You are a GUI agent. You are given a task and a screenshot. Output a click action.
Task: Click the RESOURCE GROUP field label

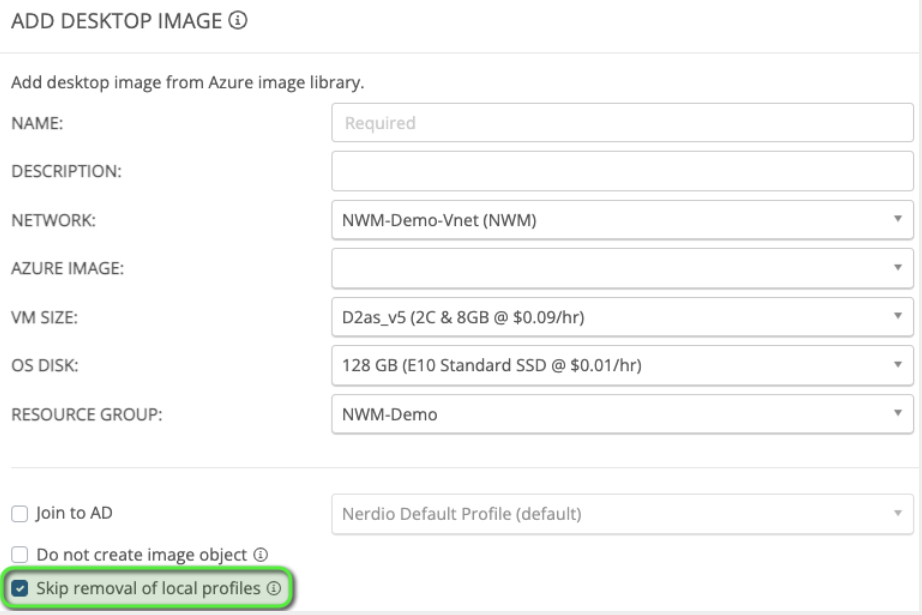pyautogui.click(x=86, y=414)
